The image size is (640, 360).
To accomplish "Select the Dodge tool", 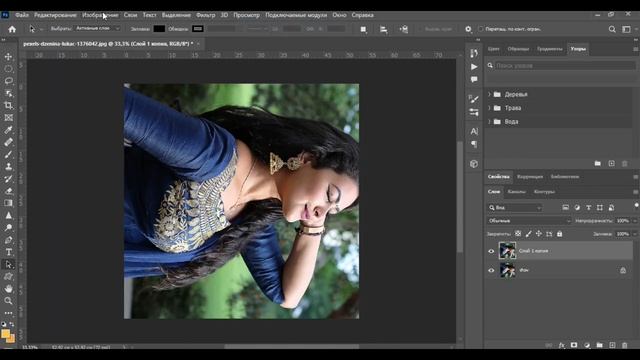I will (8, 227).
